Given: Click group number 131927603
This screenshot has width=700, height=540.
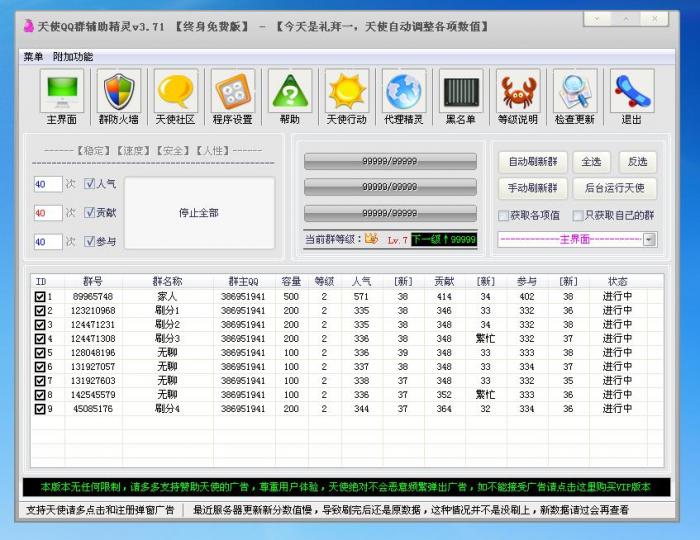Looking at the screenshot, I should click(x=93, y=381).
